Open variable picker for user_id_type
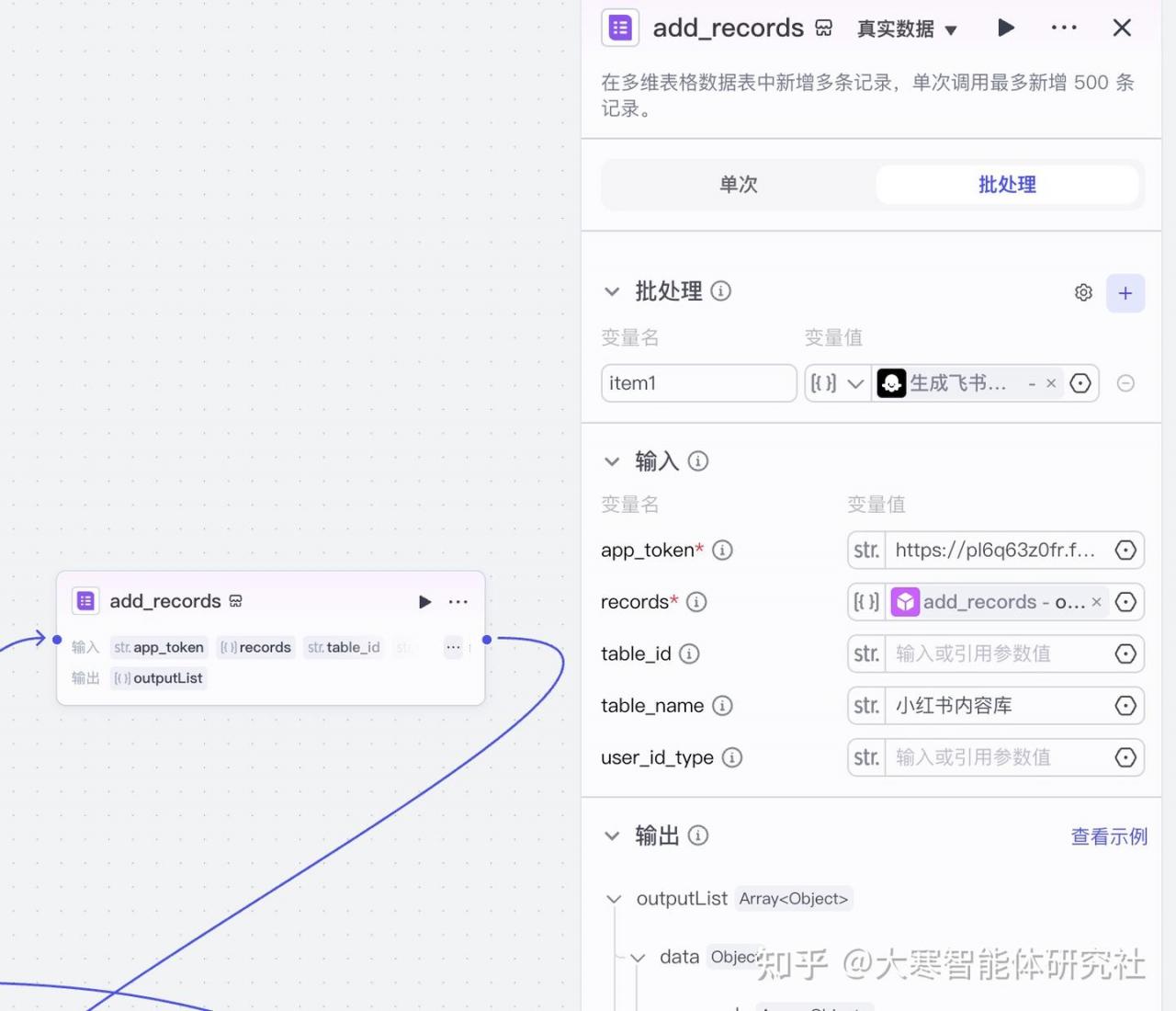This screenshot has width=1176, height=1011. (x=1125, y=757)
